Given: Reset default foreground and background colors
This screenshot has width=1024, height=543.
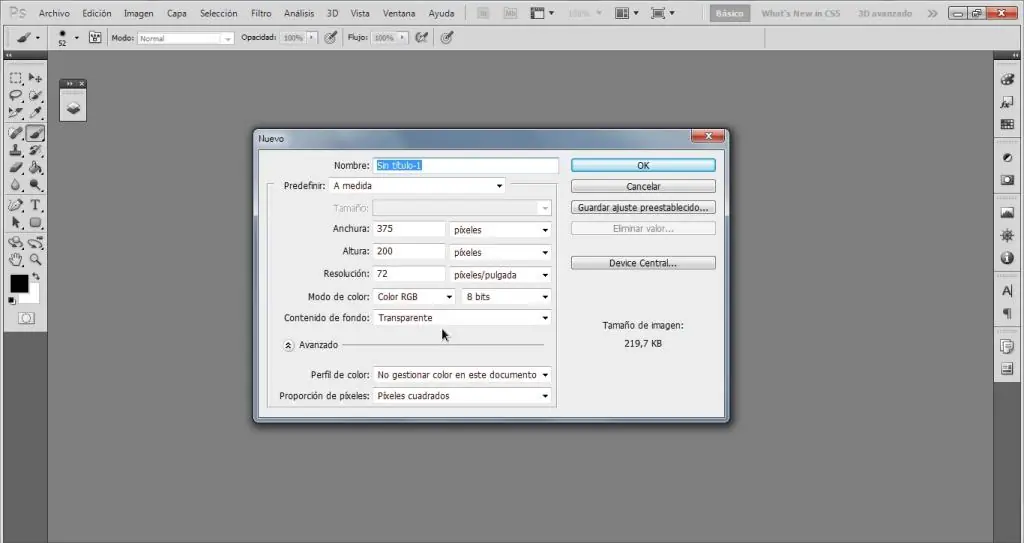Looking at the screenshot, I should click(x=12, y=301).
